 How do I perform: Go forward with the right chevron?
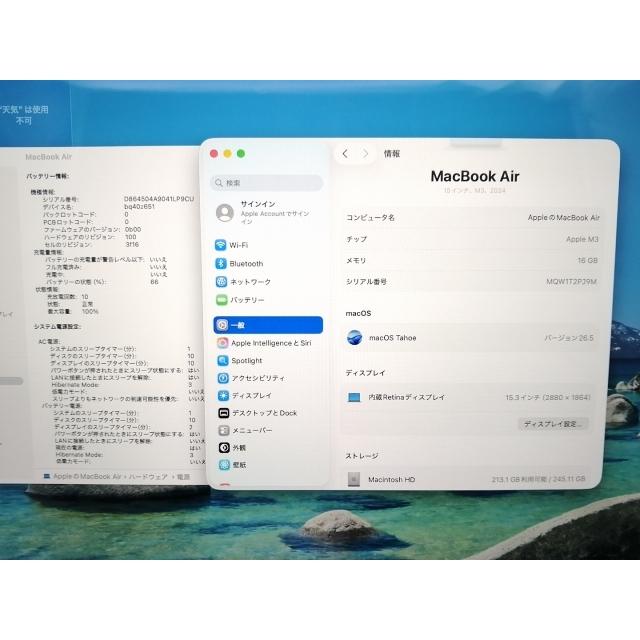pyautogui.click(x=365, y=154)
